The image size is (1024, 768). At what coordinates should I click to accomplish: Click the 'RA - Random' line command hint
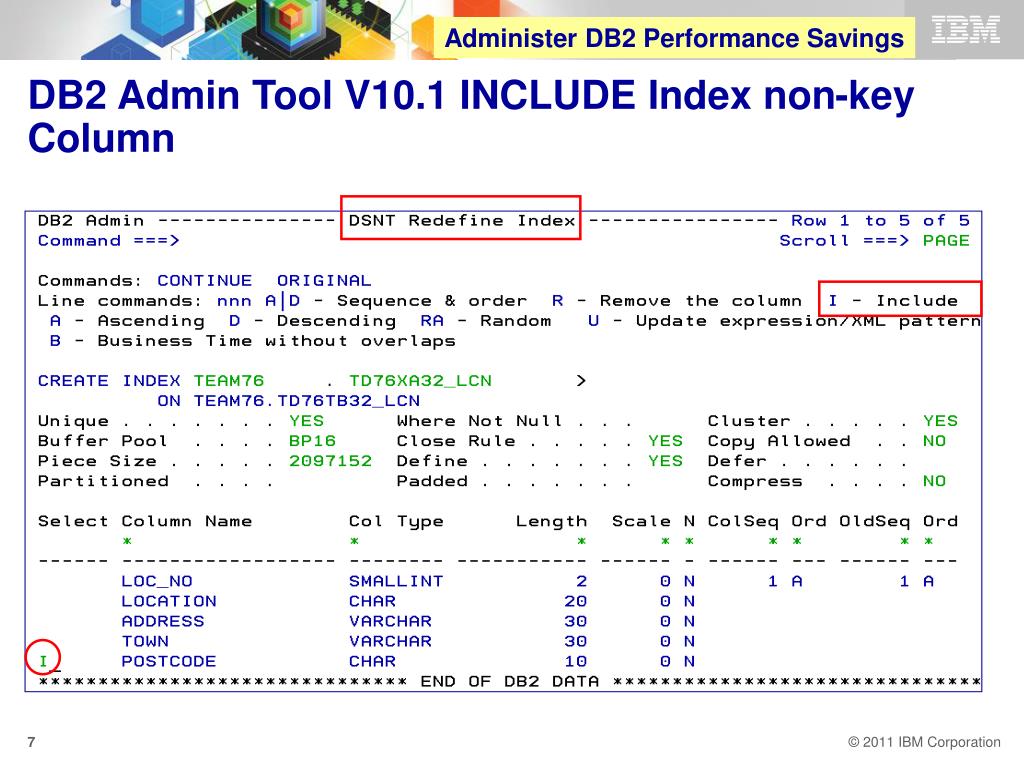click(x=486, y=321)
